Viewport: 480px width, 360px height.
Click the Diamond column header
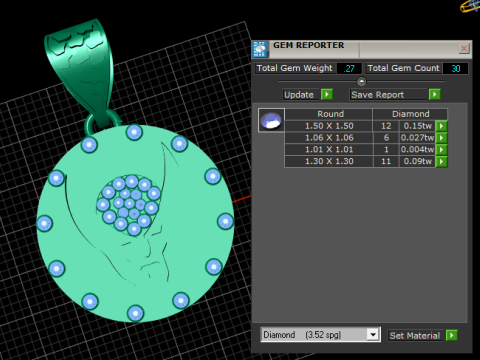pos(410,114)
